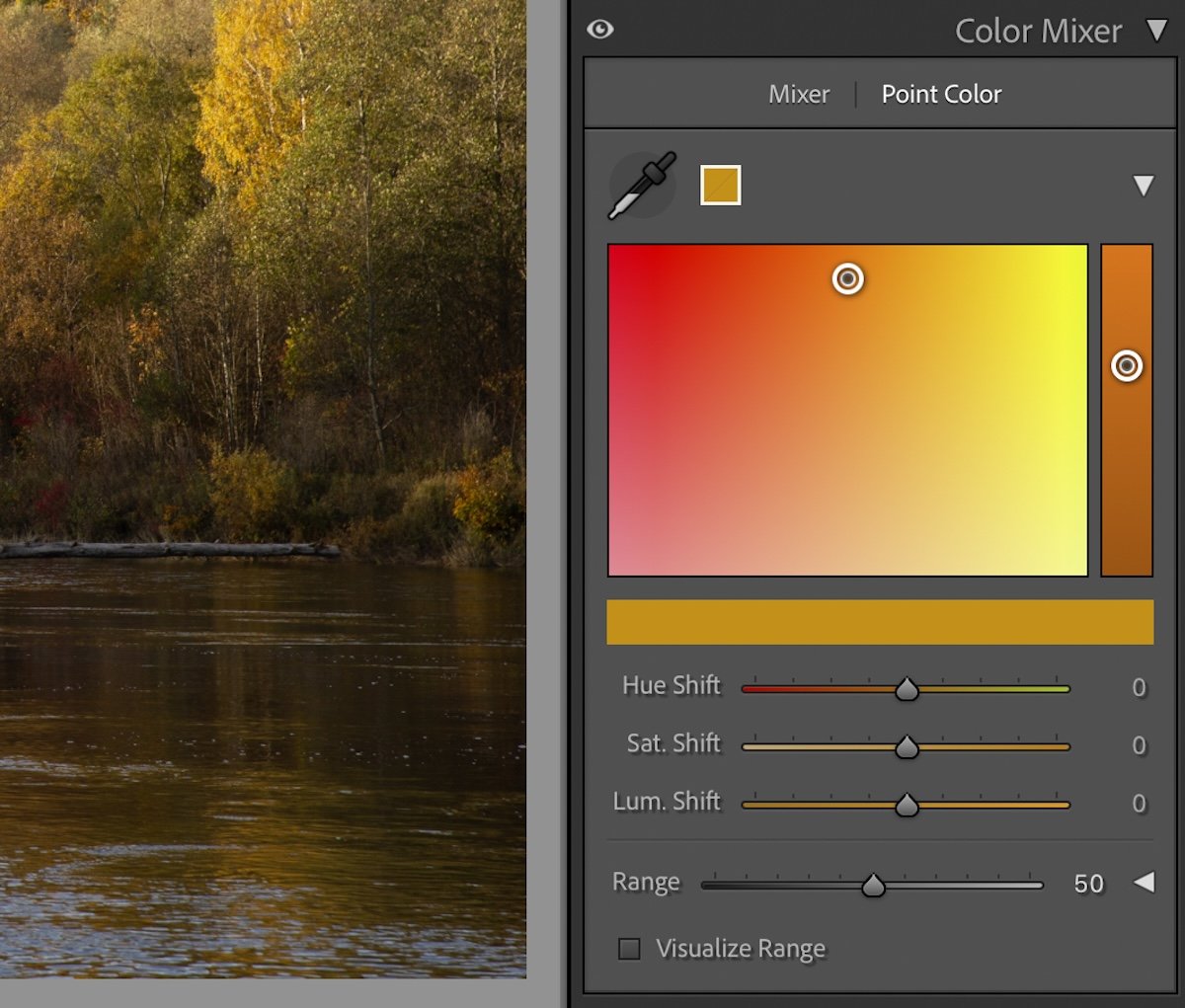1185x1008 pixels.
Task: Select the Point Color tab
Action: pyautogui.click(x=941, y=94)
